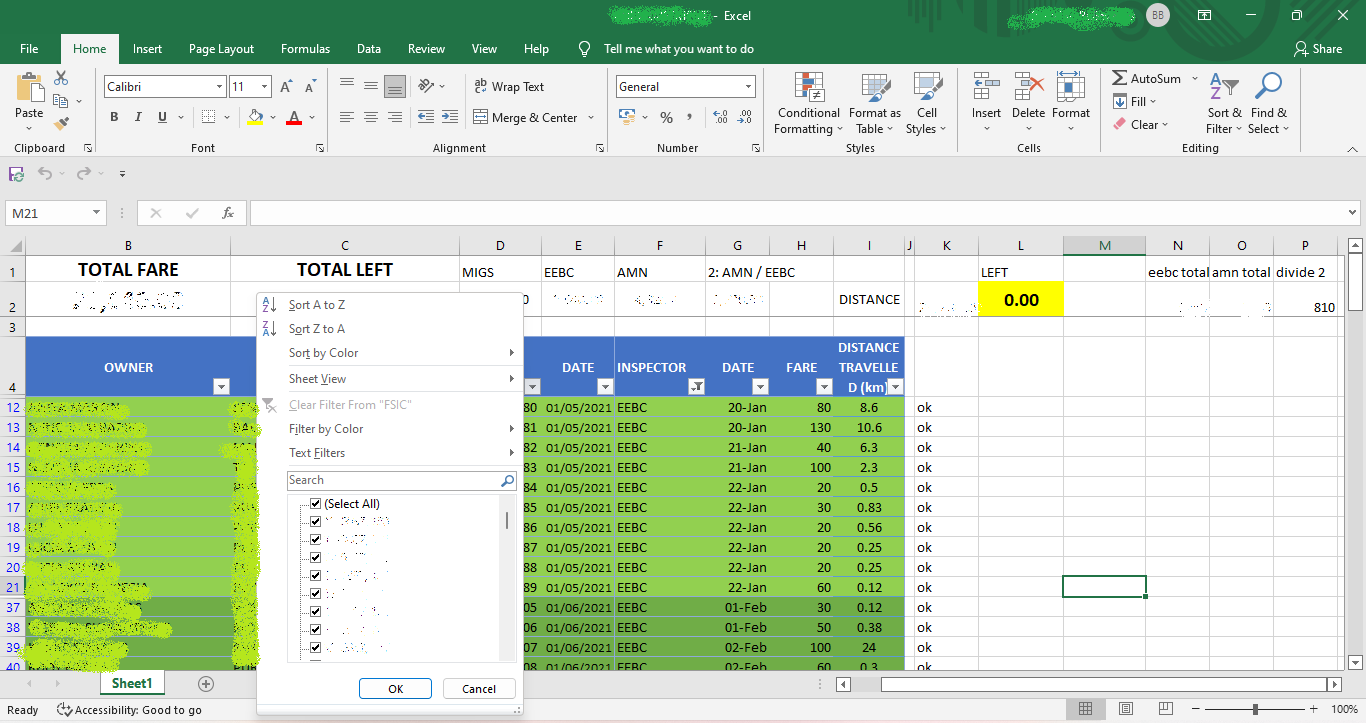Screen dimensions: 1370x723
Task: Expand the Name Box dropdown arrow
Action: pos(97,213)
